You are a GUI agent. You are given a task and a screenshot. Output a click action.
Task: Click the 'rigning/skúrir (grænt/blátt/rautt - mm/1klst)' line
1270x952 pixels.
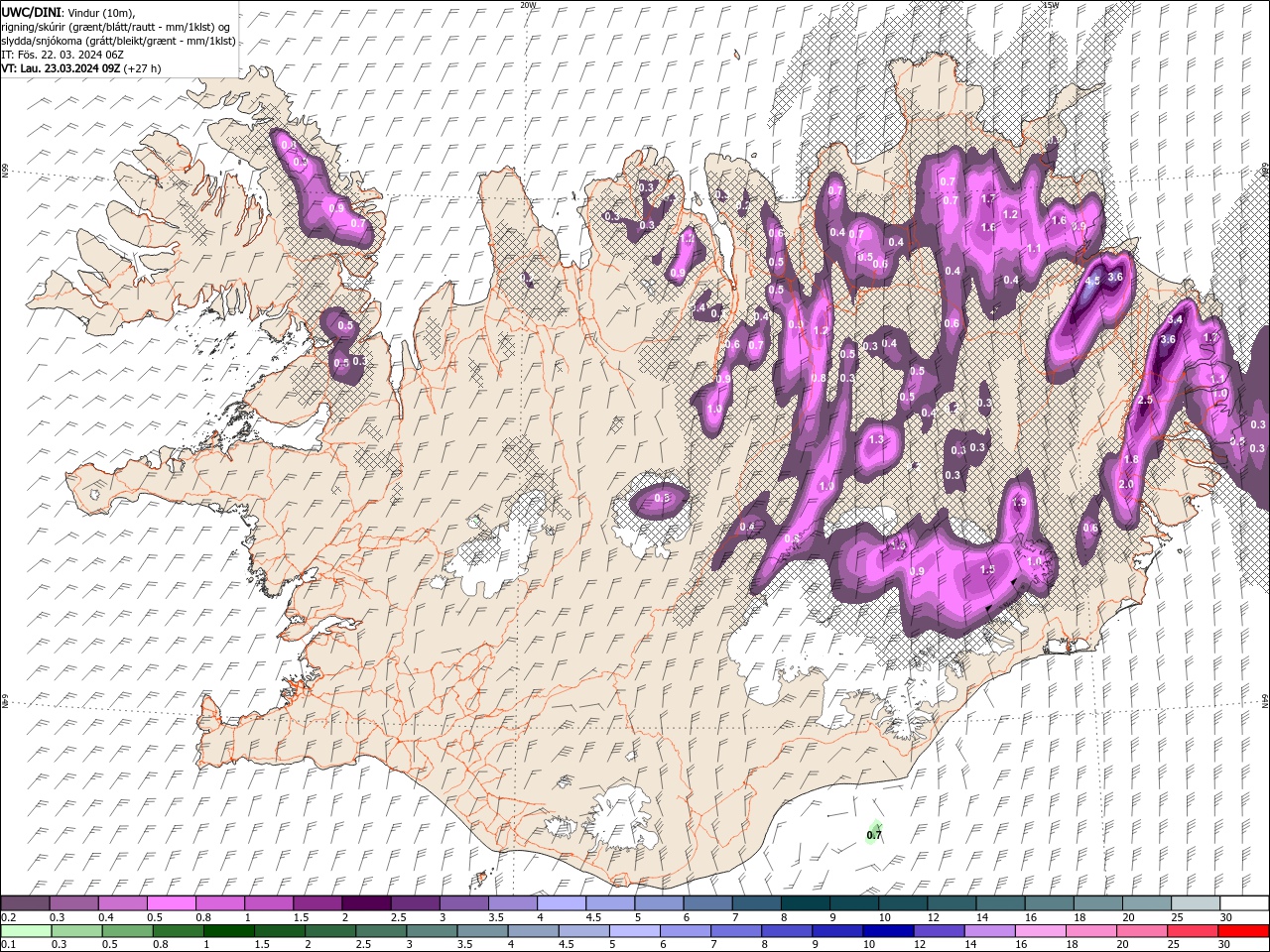click(x=116, y=27)
